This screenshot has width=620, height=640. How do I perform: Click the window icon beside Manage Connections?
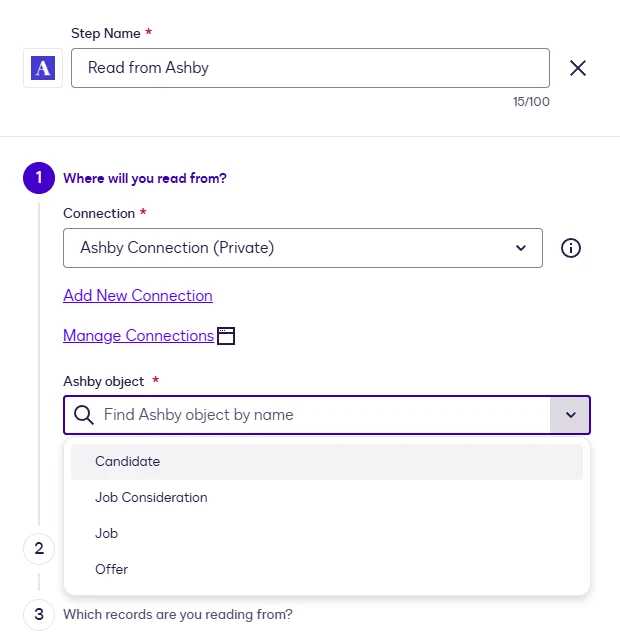point(226,336)
